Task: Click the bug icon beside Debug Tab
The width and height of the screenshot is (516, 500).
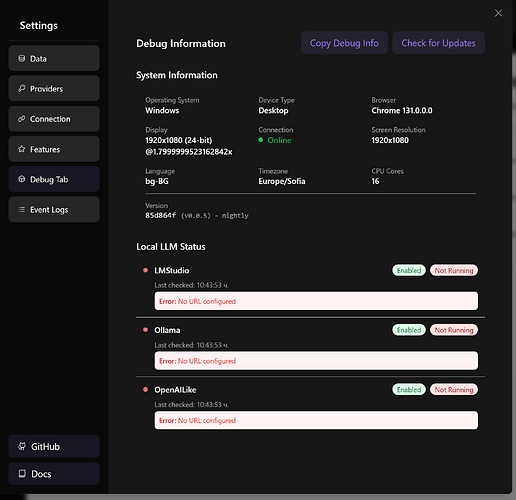Action: coord(22,179)
